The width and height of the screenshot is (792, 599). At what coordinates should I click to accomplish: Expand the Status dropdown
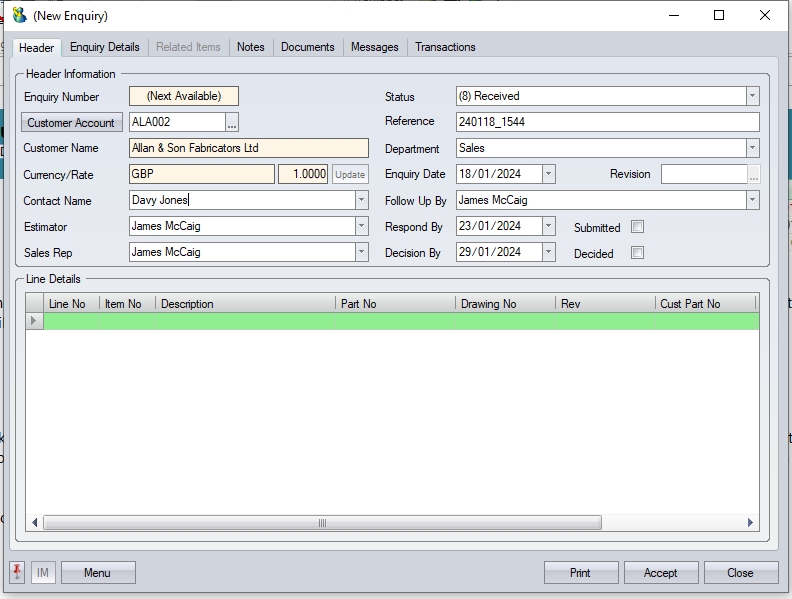point(752,96)
